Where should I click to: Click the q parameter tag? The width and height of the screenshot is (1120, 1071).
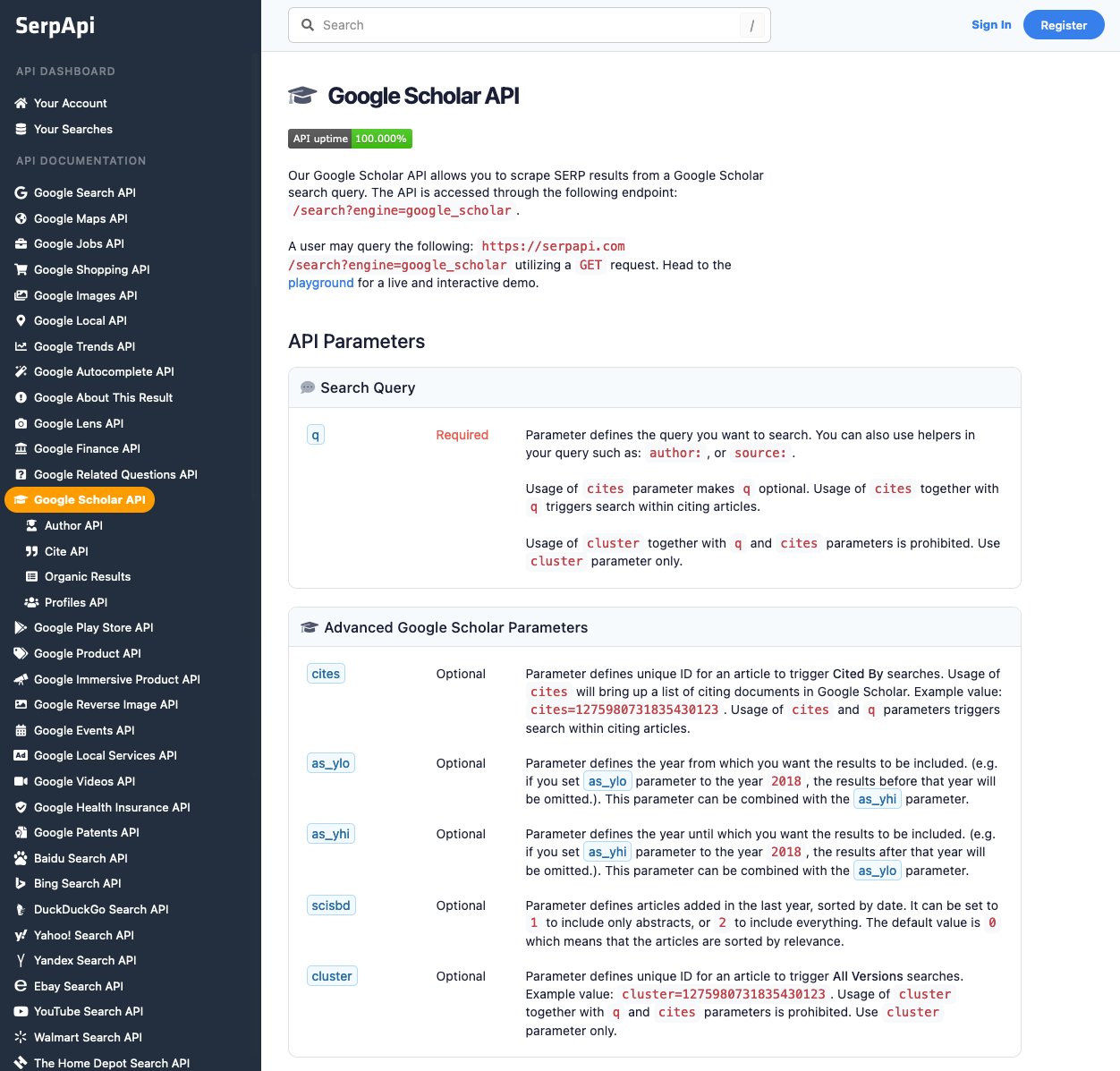click(x=315, y=435)
